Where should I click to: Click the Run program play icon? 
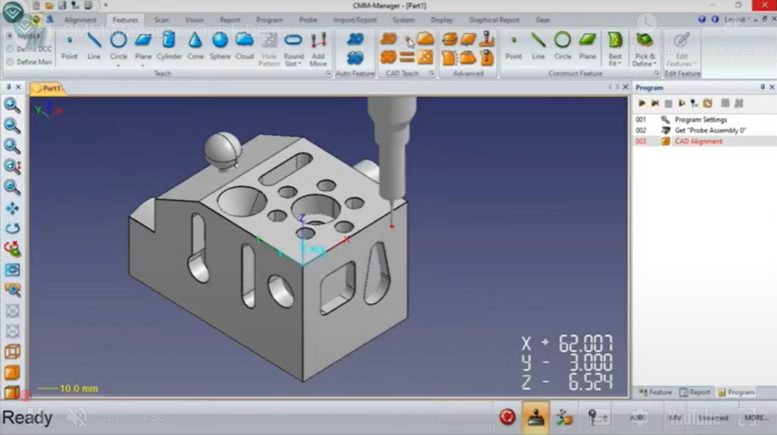641,103
